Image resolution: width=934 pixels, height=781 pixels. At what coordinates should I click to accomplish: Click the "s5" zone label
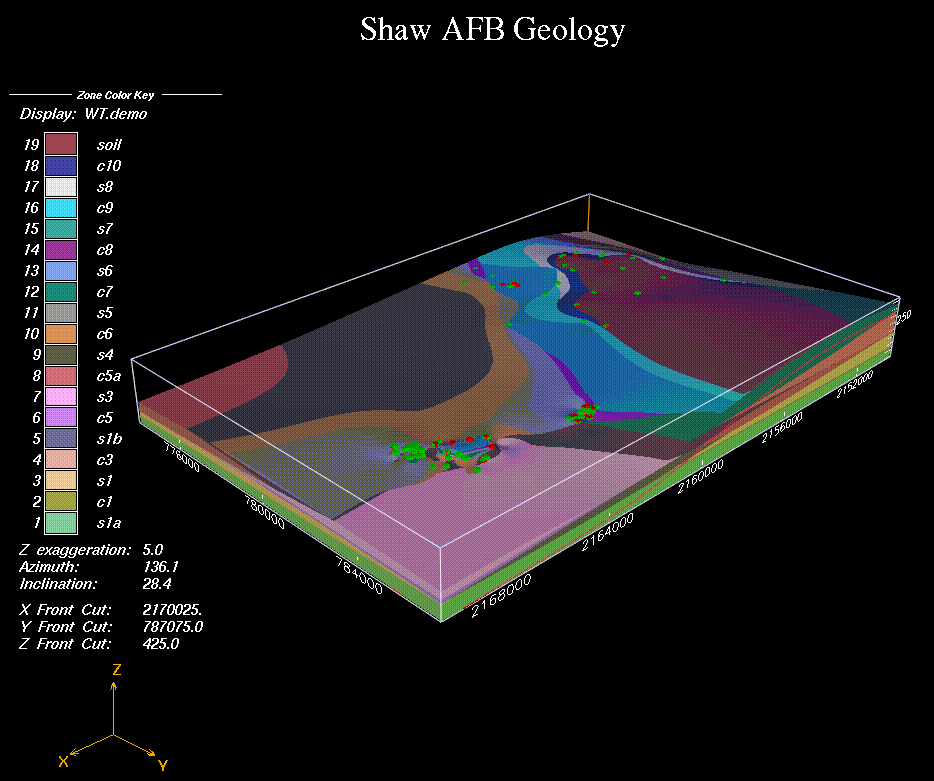pos(105,313)
